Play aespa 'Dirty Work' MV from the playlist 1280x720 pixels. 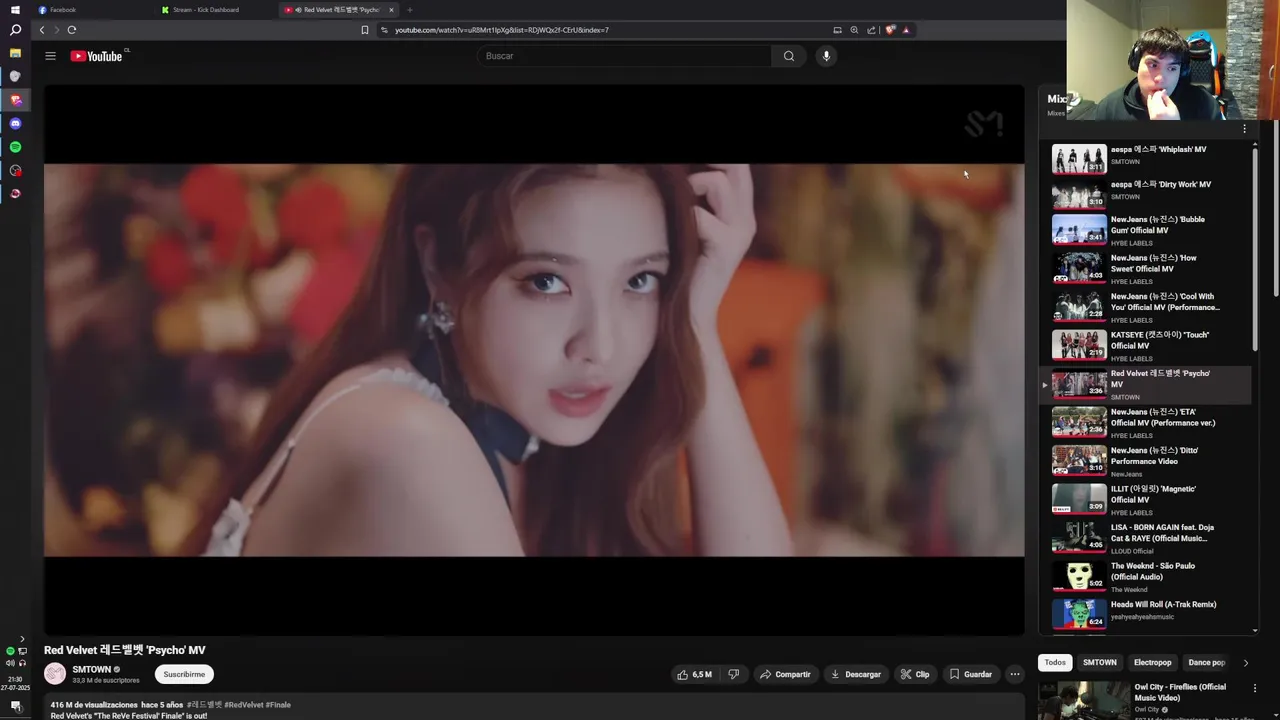(x=1145, y=192)
